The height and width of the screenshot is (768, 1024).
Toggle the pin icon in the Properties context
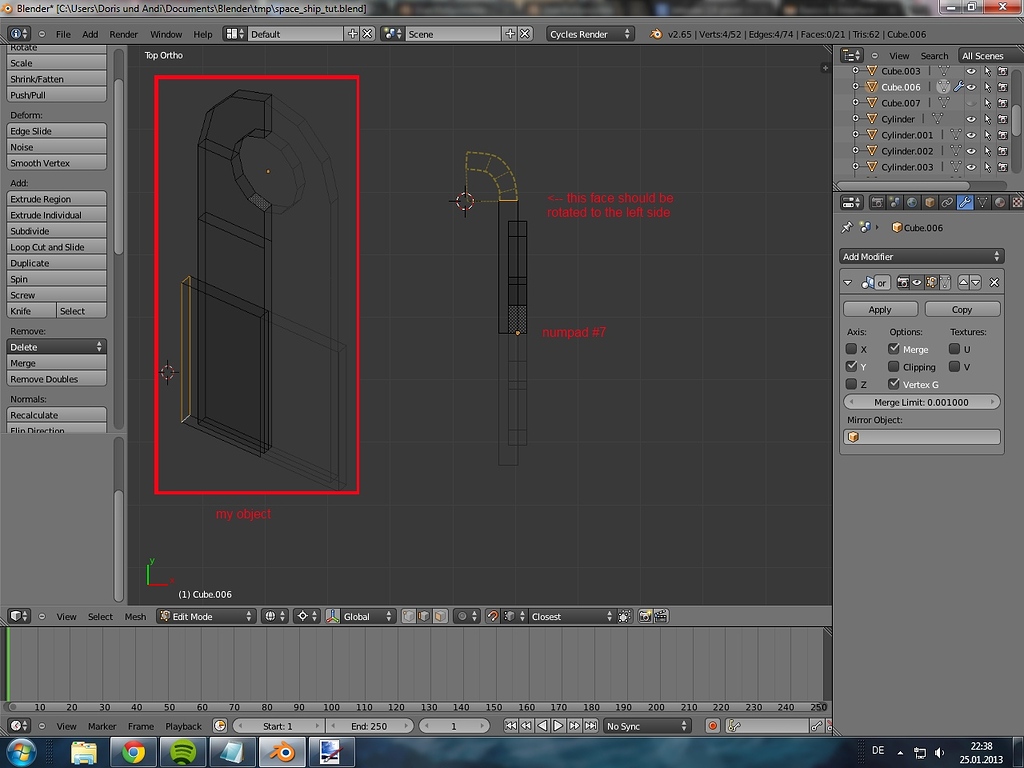(x=847, y=227)
